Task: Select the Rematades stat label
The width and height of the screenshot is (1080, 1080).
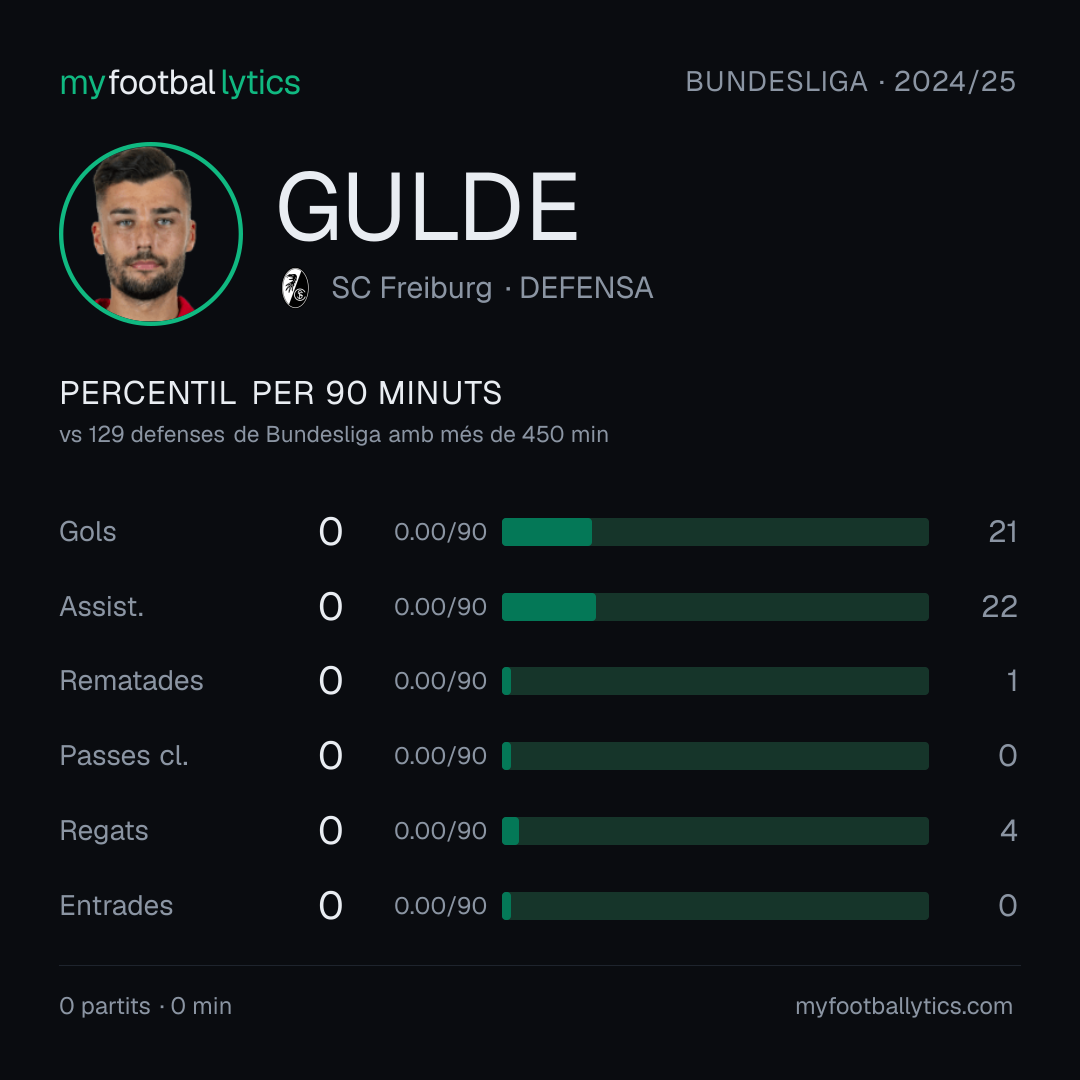Action: tap(132, 681)
